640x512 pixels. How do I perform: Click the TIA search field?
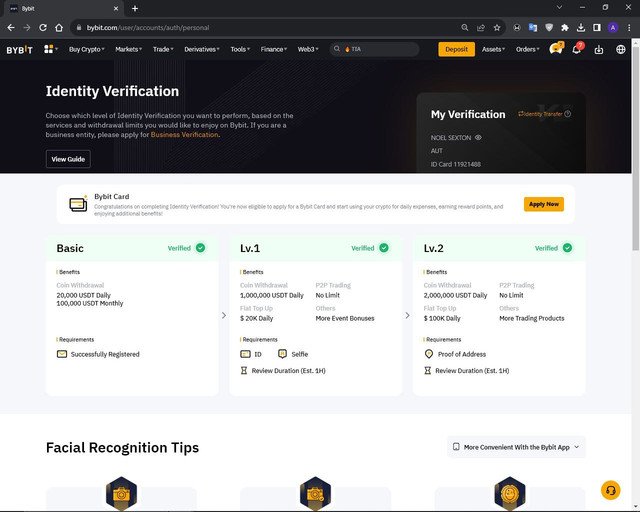(x=374, y=49)
